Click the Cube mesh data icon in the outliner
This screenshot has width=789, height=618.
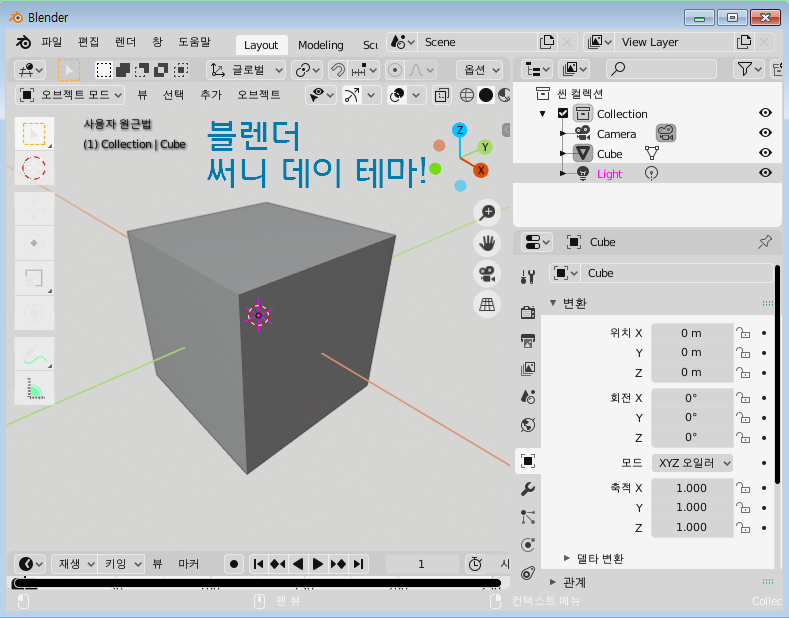[652, 153]
